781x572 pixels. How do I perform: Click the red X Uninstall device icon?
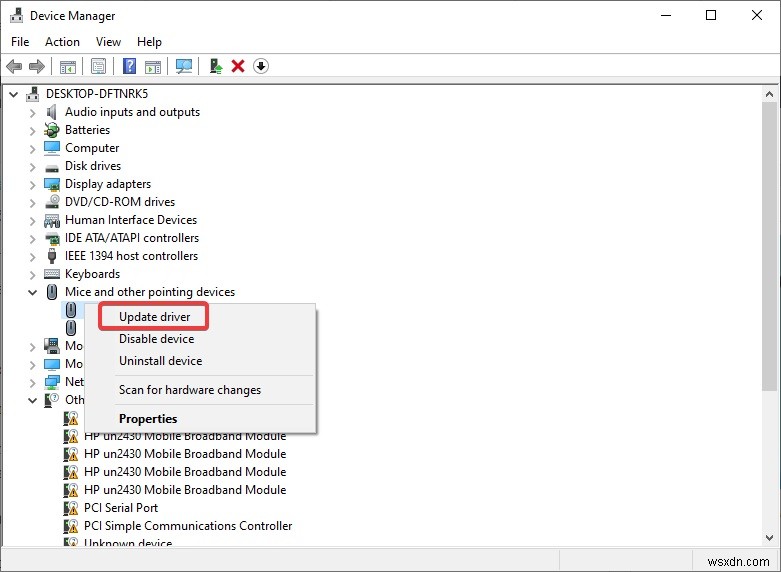[x=238, y=66]
